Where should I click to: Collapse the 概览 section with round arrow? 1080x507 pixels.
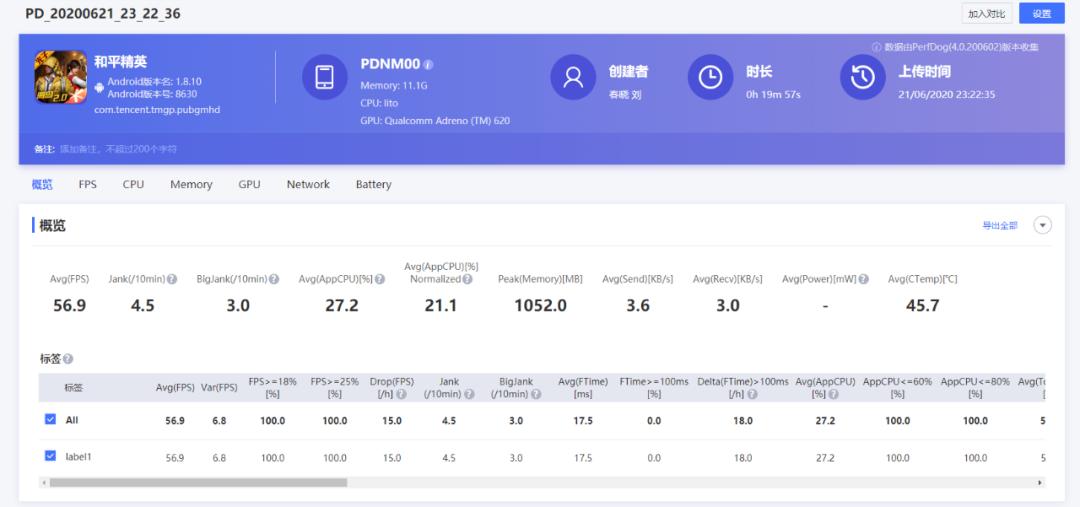tap(1043, 225)
